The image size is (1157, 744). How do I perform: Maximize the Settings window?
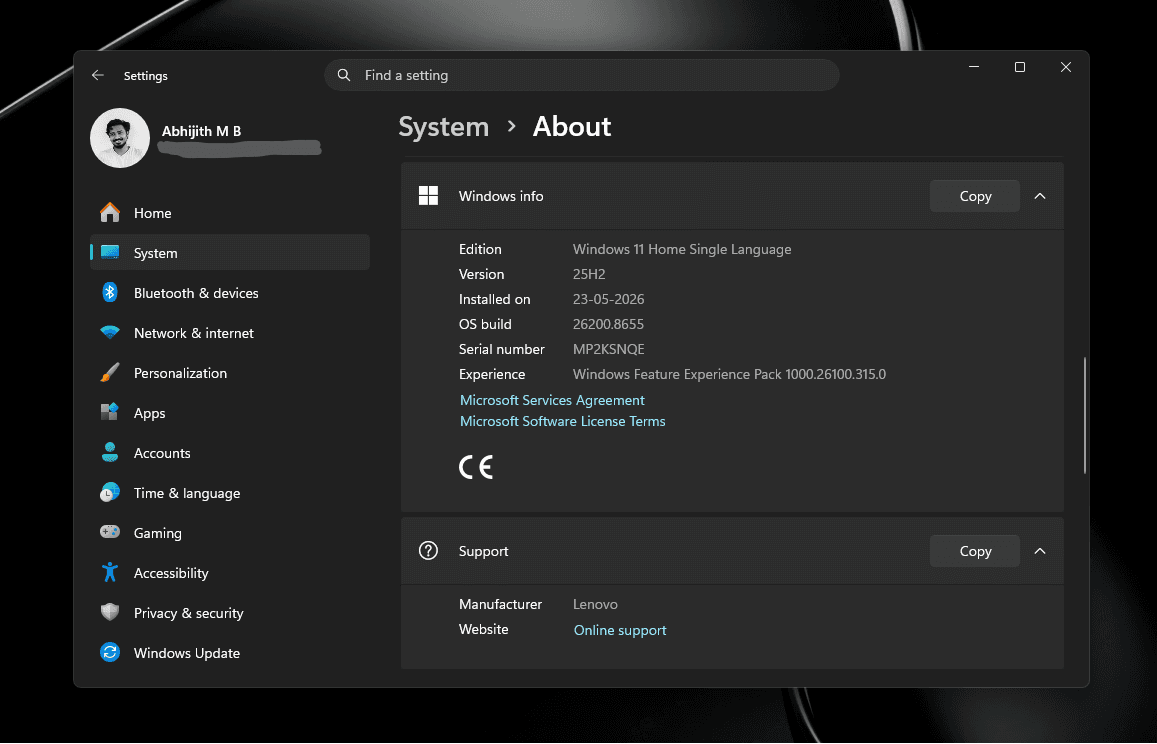click(x=1020, y=66)
